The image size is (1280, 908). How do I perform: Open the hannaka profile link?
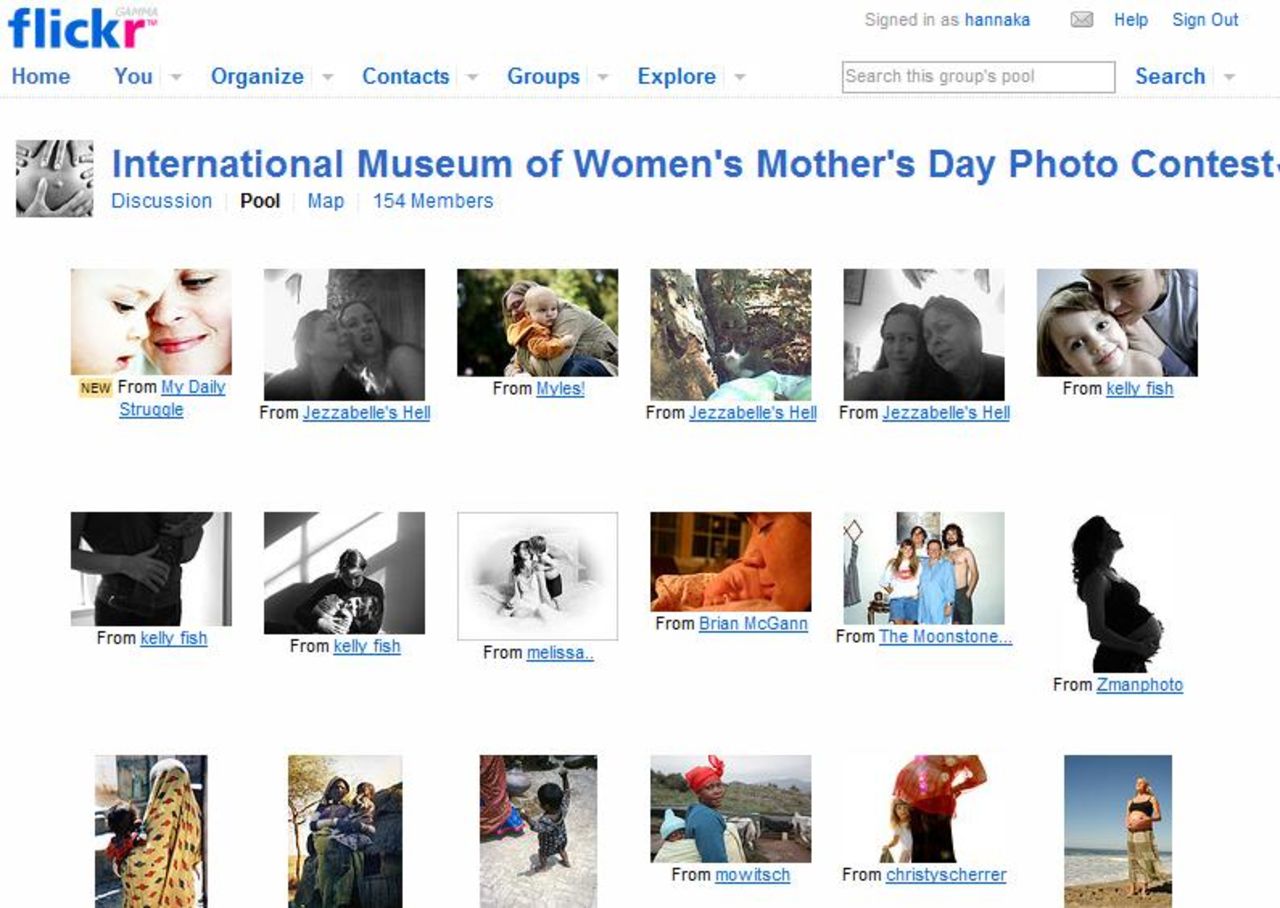click(x=998, y=20)
